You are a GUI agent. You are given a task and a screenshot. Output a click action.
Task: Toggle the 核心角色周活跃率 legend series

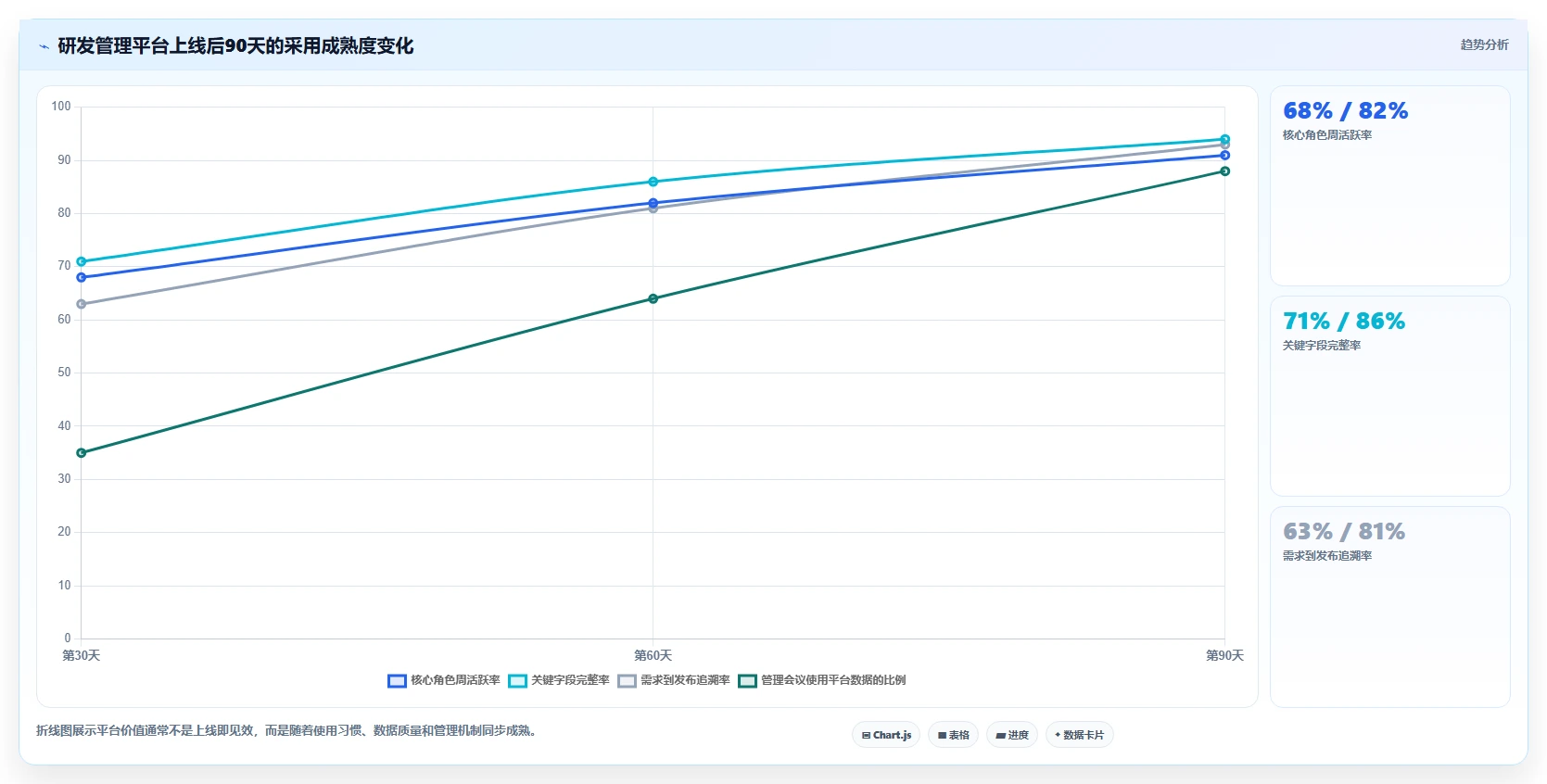[444, 680]
